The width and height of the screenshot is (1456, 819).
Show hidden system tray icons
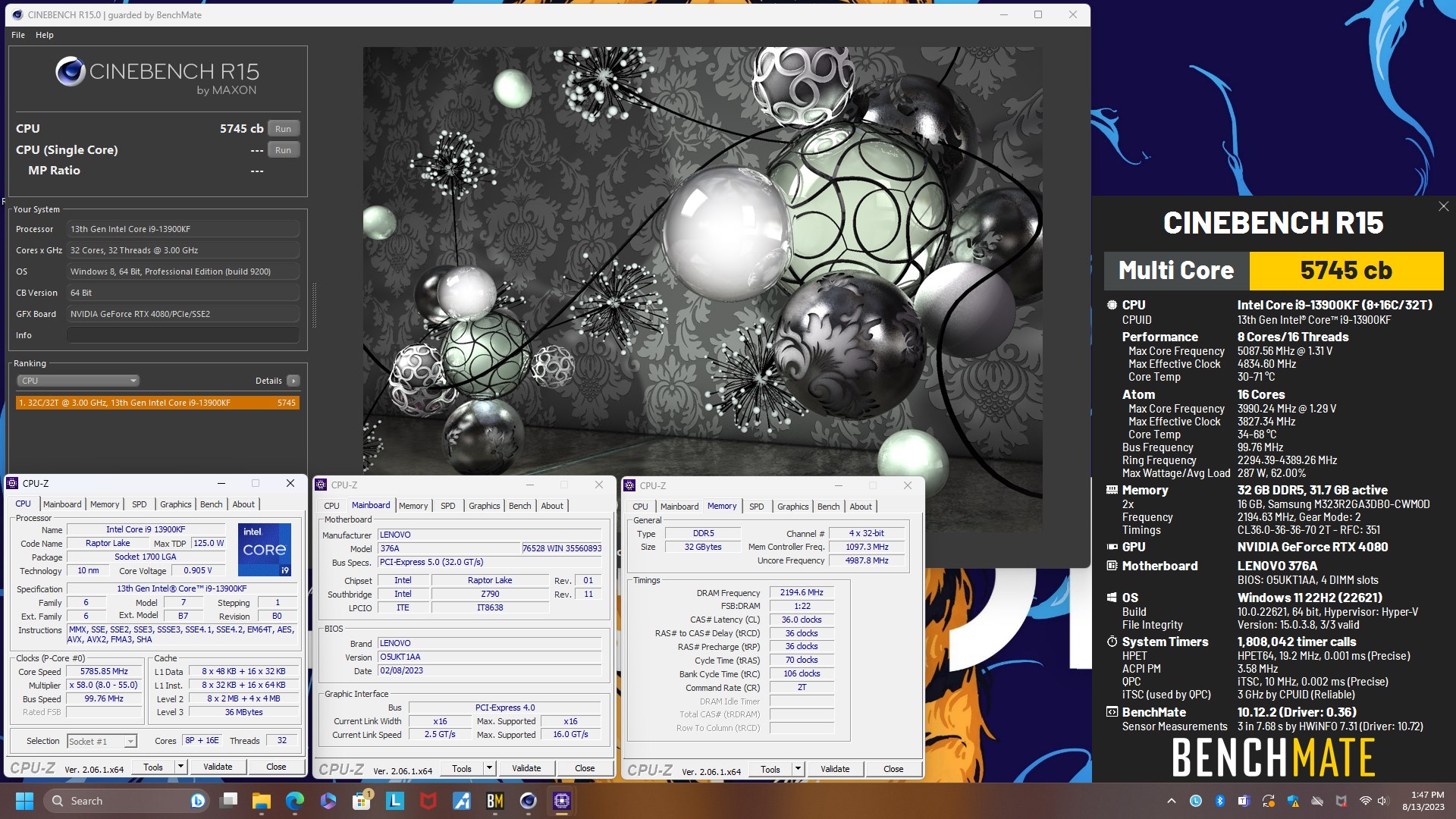tap(1171, 801)
